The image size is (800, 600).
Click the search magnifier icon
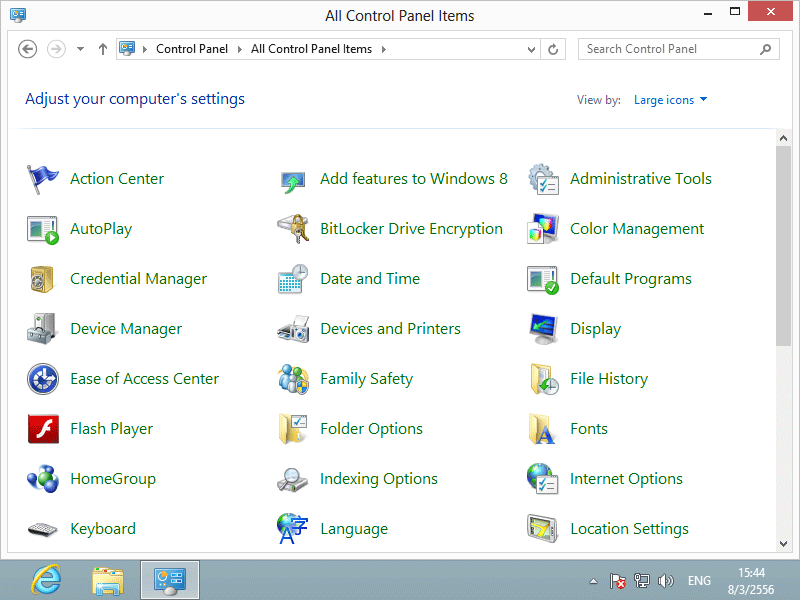(x=765, y=49)
